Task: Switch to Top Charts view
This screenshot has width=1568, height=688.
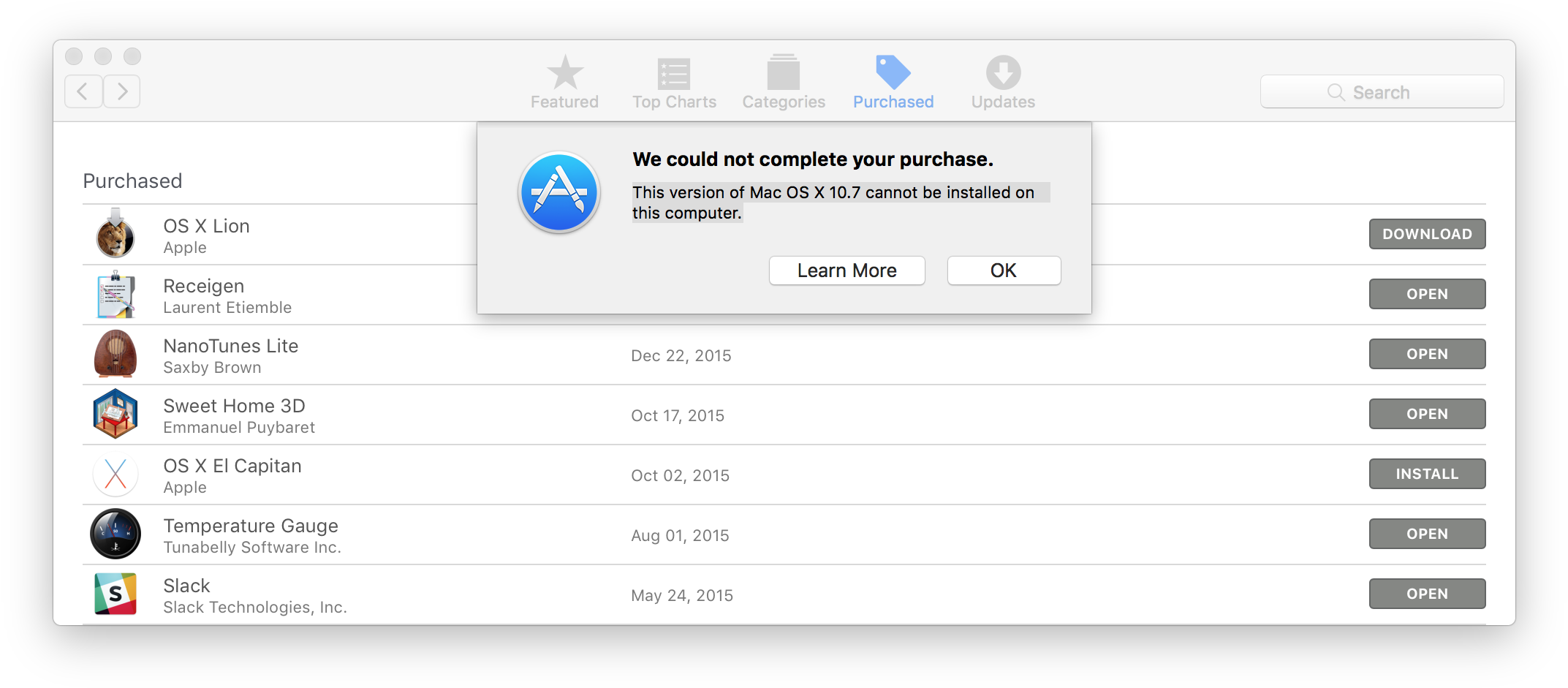Action: coord(674,82)
